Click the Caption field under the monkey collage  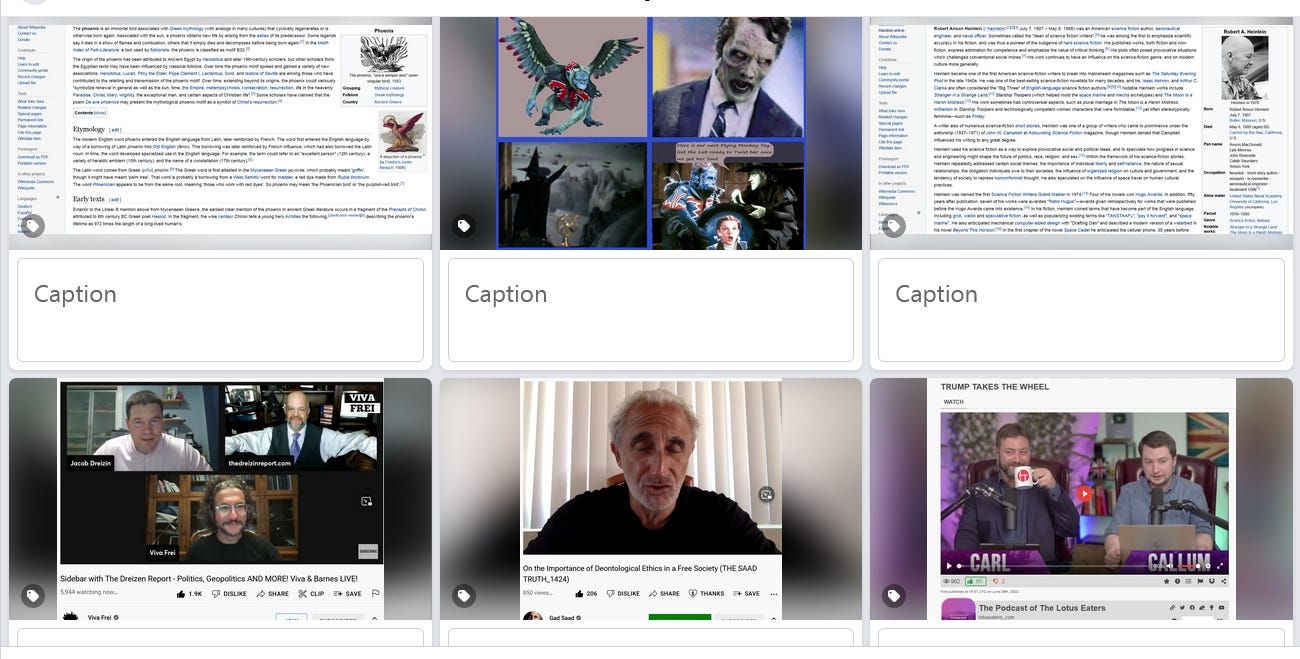pos(651,310)
